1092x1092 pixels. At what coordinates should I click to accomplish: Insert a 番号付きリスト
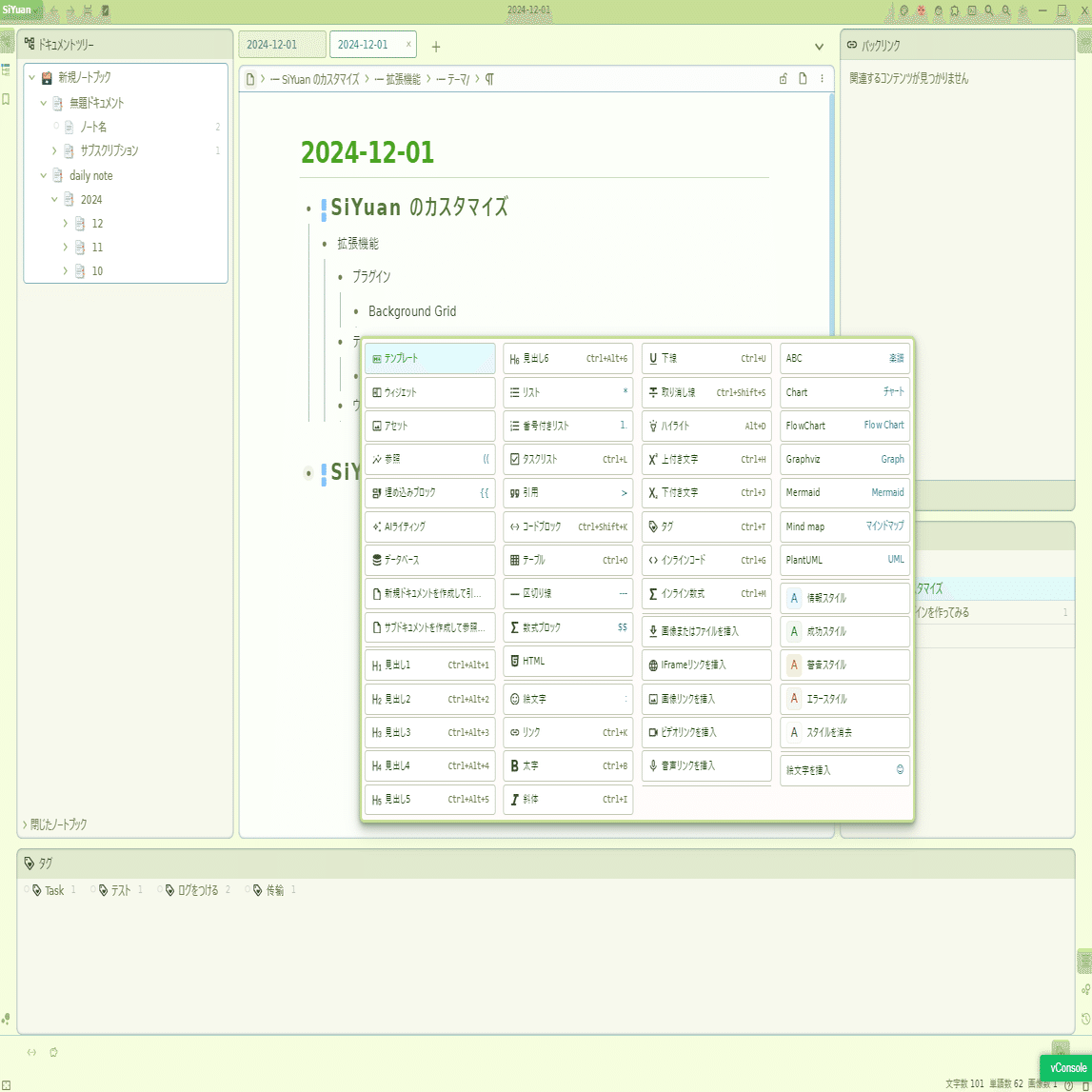point(567,426)
